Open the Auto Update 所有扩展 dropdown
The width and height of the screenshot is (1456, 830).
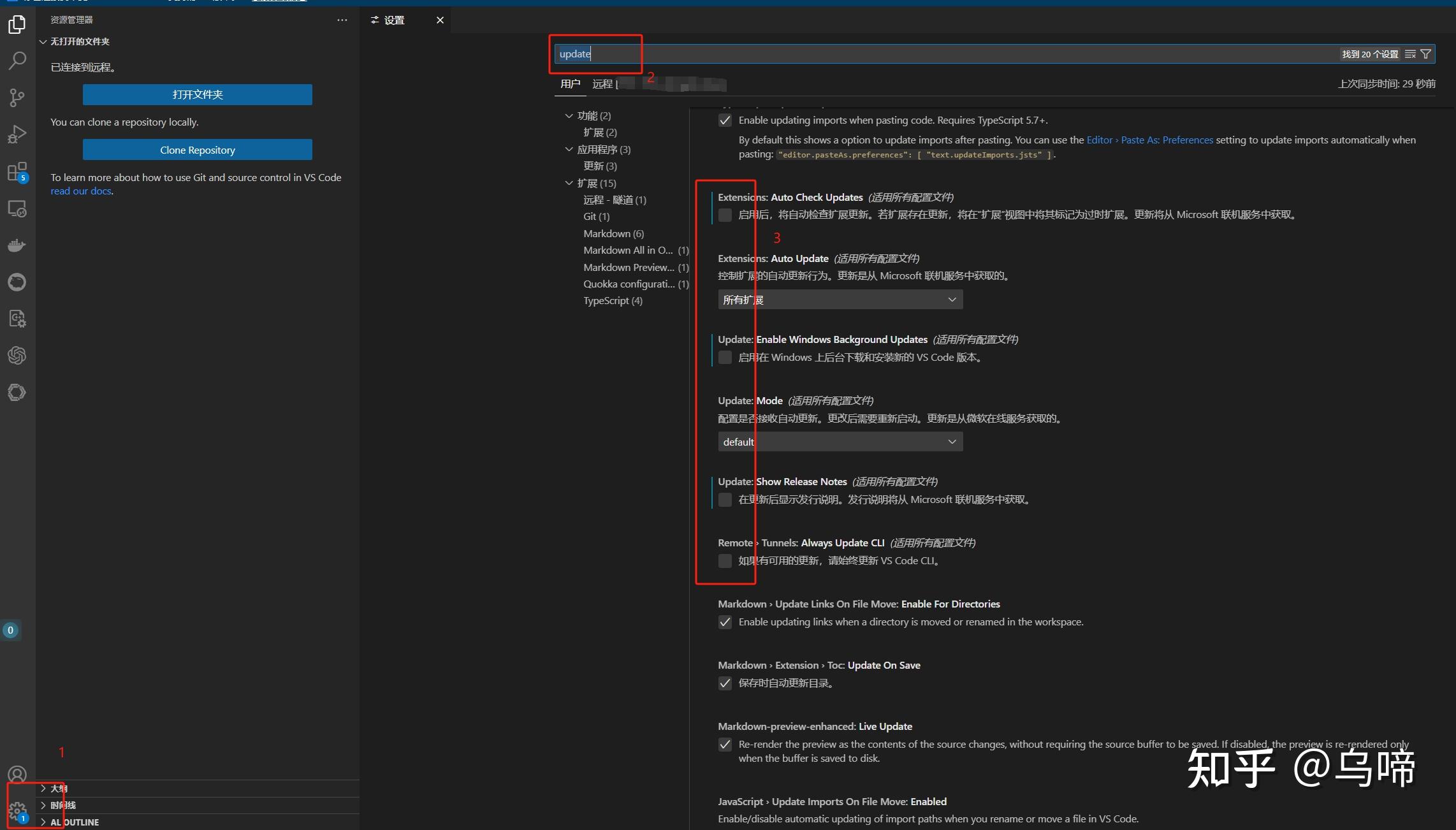(x=839, y=299)
